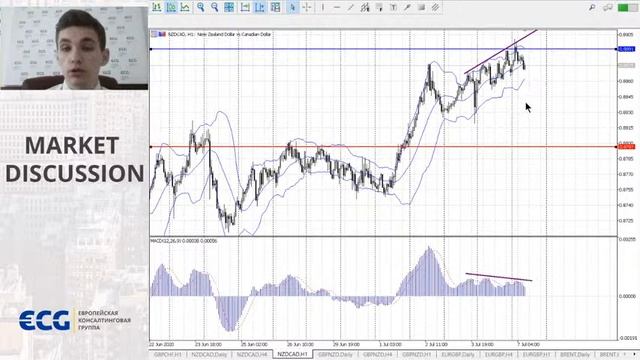The width and height of the screenshot is (640, 360).
Task: Open the GBPNZD,Daily chart tab
Action: (x=335, y=354)
